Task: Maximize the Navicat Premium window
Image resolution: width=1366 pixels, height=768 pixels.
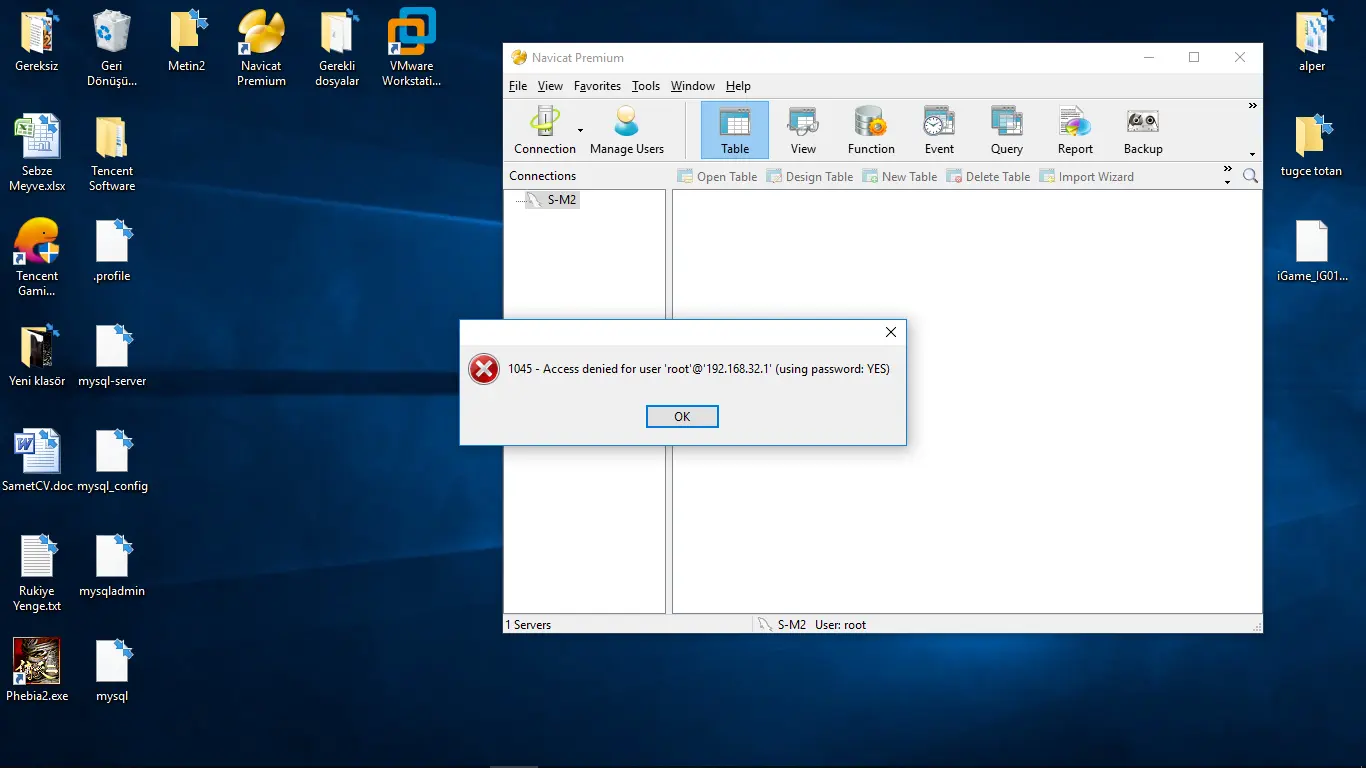Action: (1194, 58)
